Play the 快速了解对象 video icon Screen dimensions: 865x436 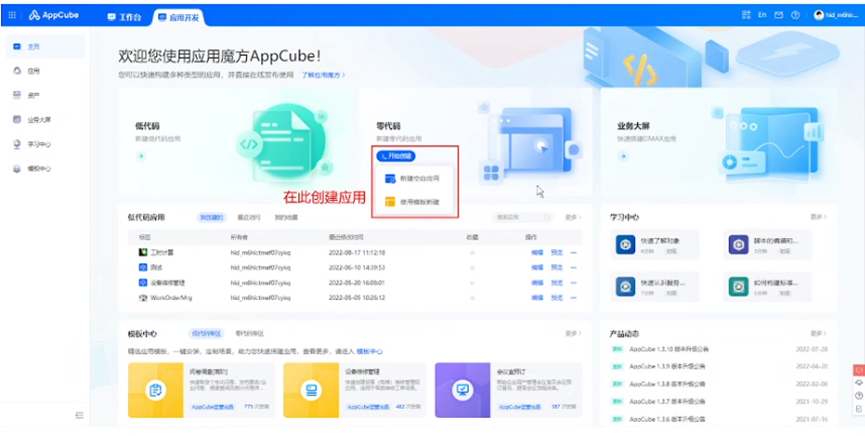coord(626,244)
